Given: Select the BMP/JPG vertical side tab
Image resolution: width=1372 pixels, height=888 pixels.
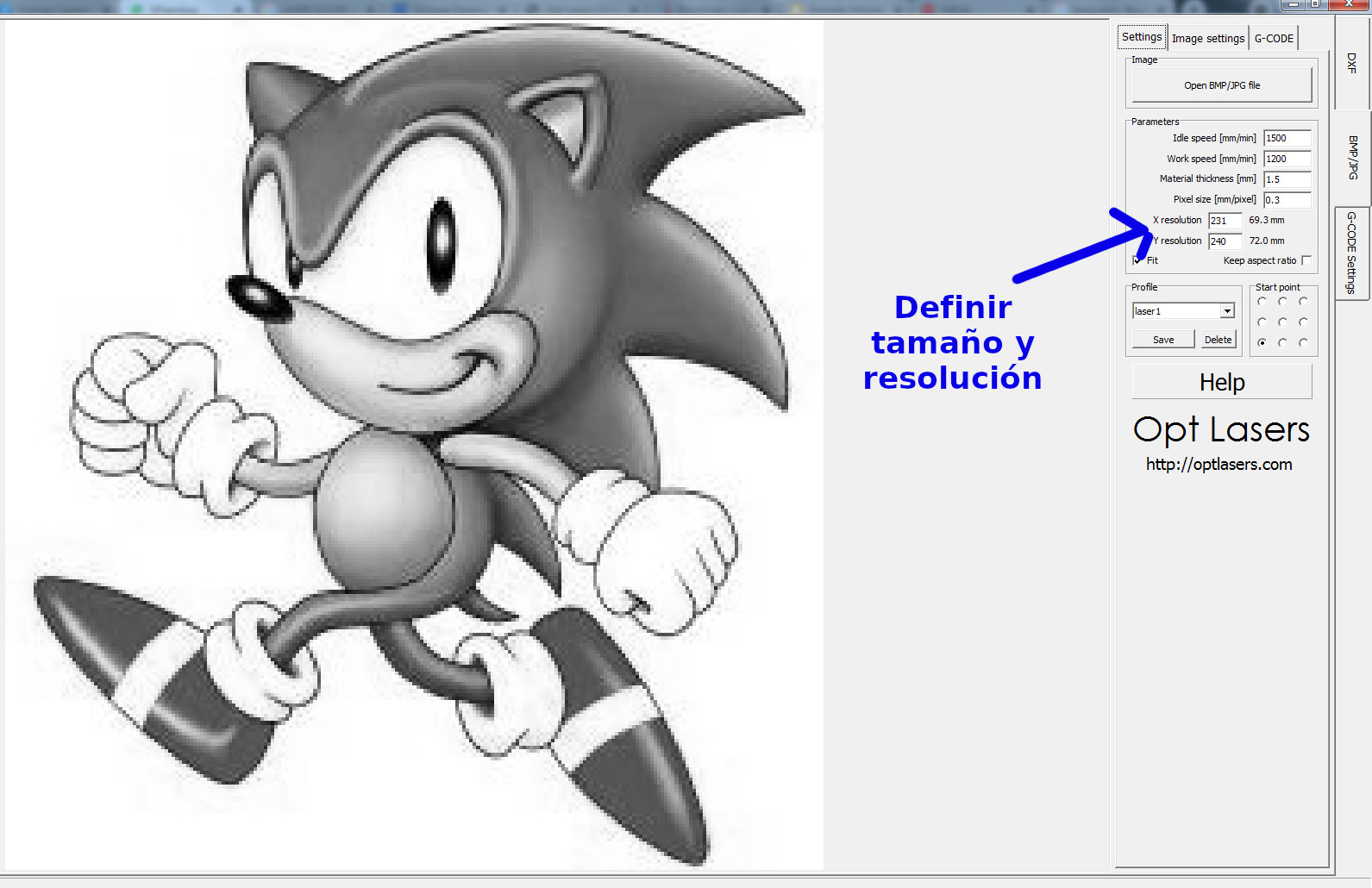Looking at the screenshot, I should click(x=1351, y=158).
